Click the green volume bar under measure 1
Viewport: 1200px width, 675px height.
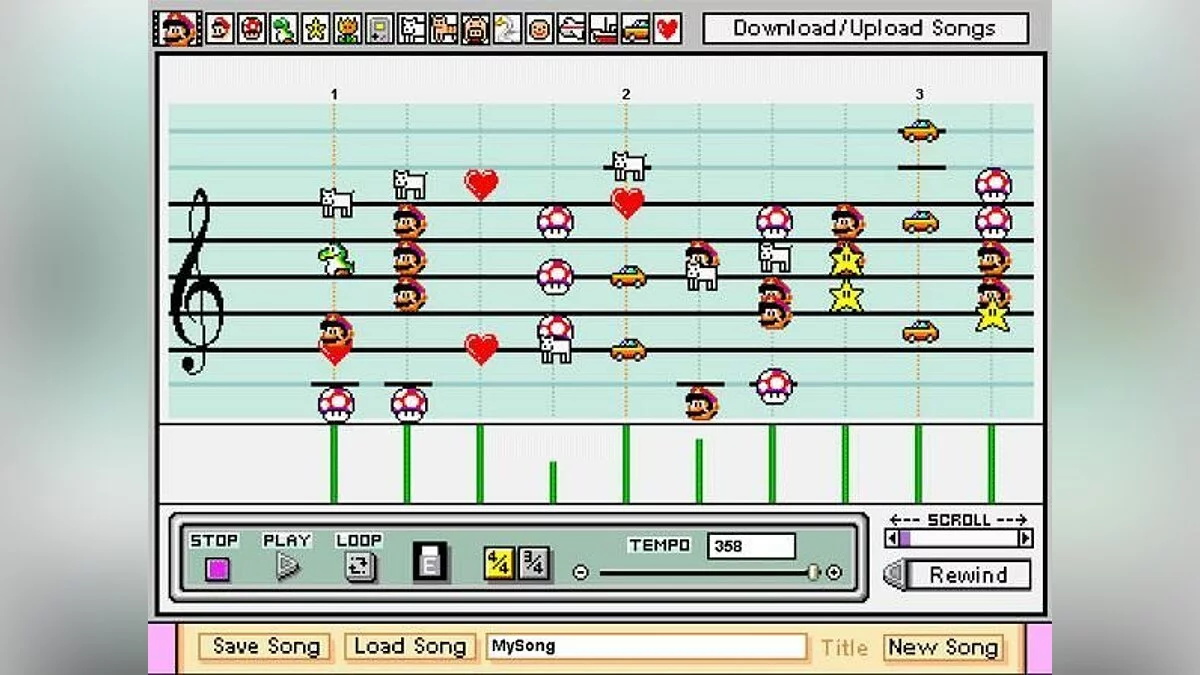pyautogui.click(x=334, y=464)
